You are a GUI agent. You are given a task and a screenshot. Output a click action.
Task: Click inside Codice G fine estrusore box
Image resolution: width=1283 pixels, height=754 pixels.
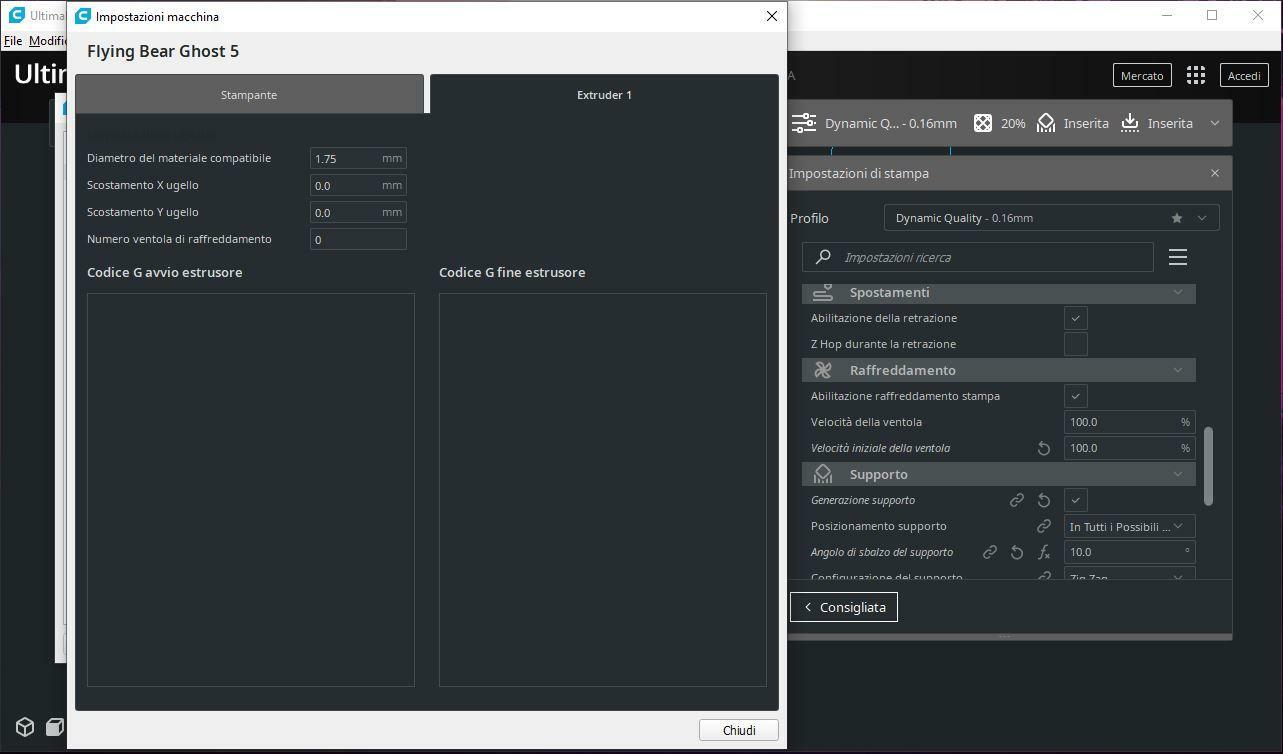[603, 490]
